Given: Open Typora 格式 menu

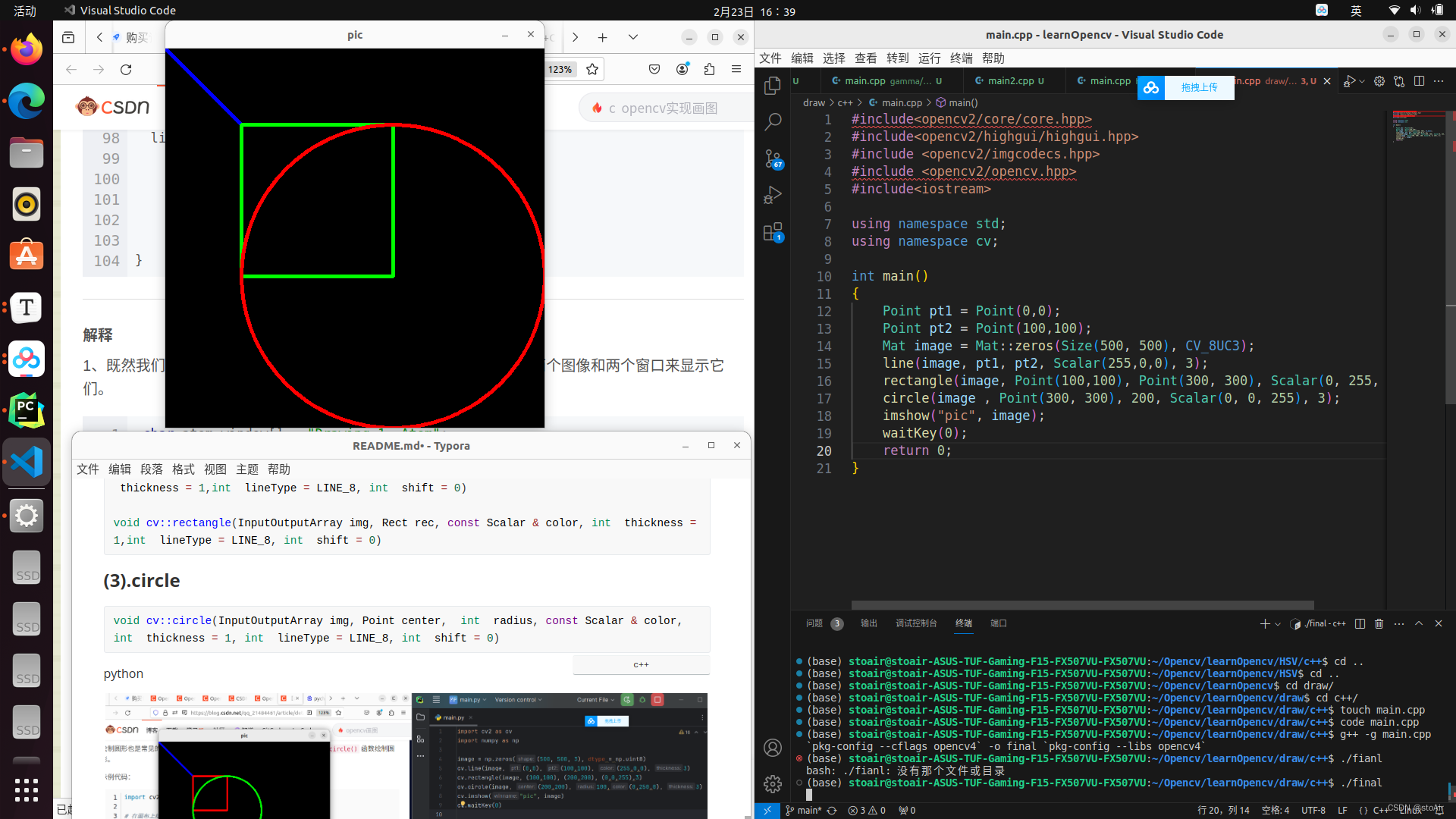Looking at the screenshot, I should (184, 469).
